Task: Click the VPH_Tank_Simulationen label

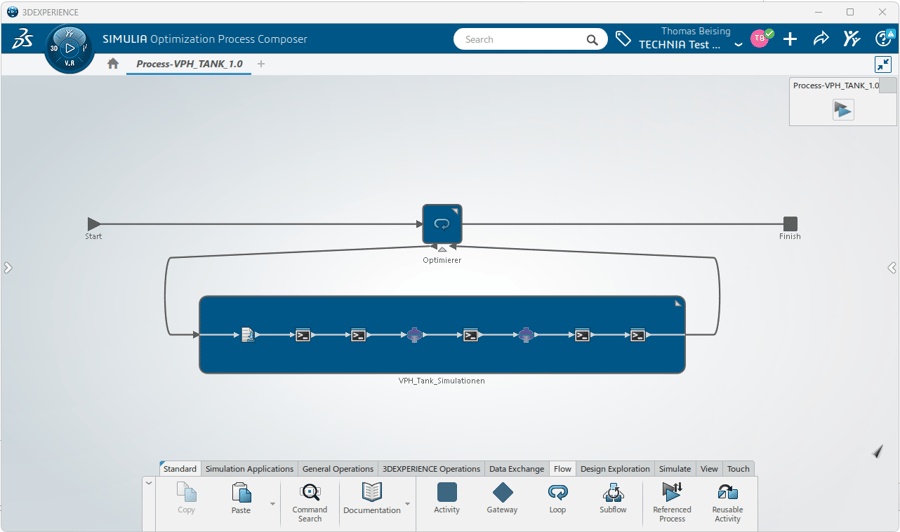Action: (x=441, y=380)
